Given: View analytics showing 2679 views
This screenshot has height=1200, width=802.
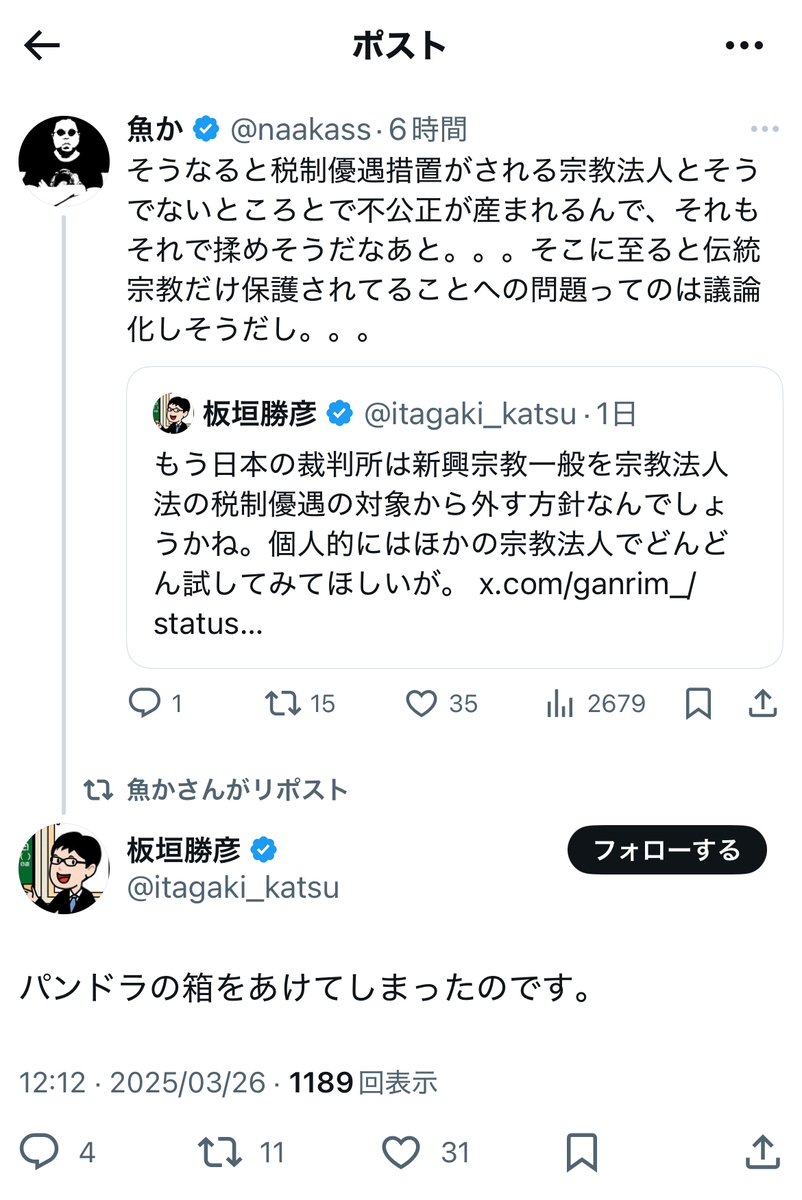Looking at the screenshot, I should click(558, 704).
